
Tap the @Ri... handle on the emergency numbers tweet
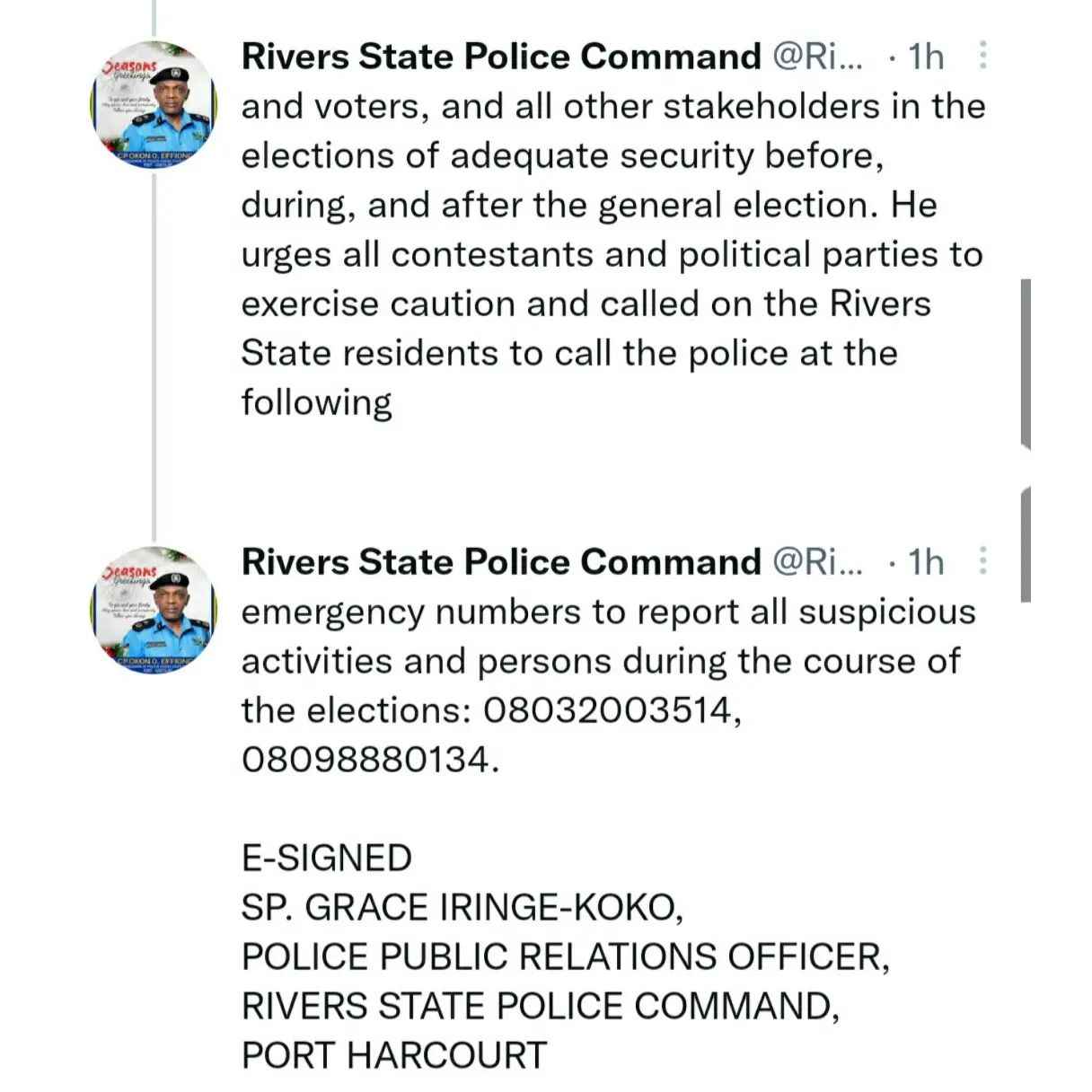coord(817,562)
